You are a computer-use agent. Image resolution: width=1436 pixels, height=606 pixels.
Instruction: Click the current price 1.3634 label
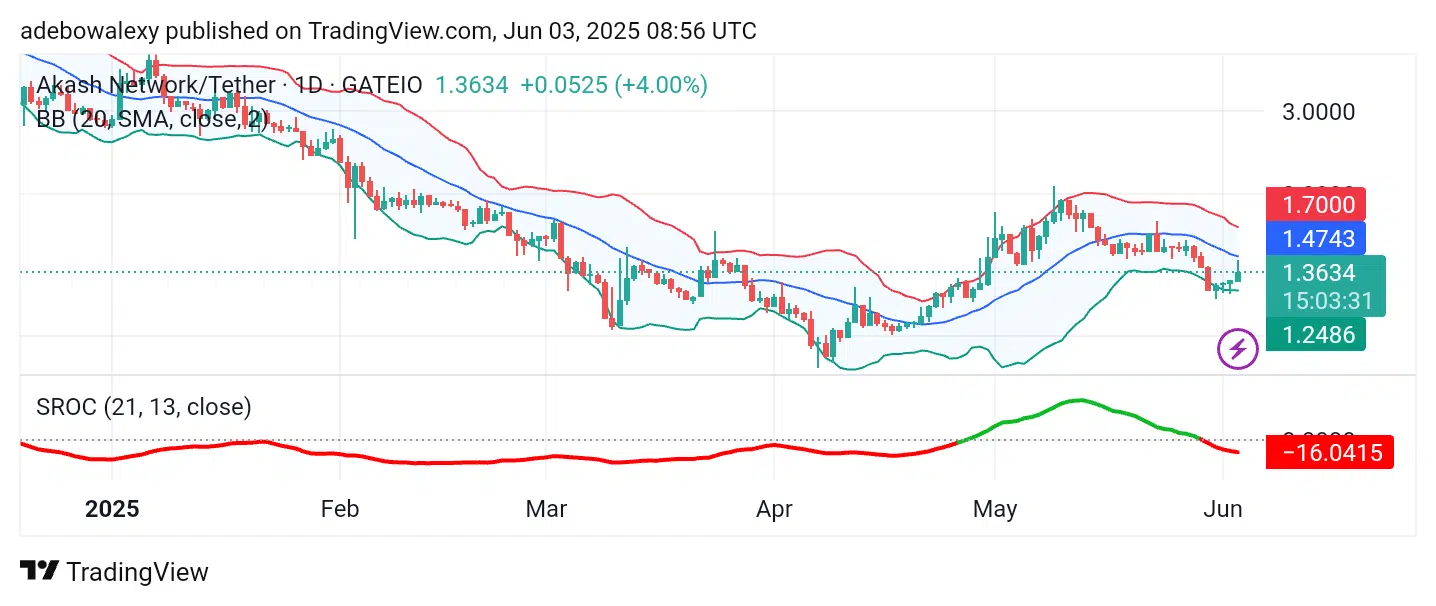1319,273
